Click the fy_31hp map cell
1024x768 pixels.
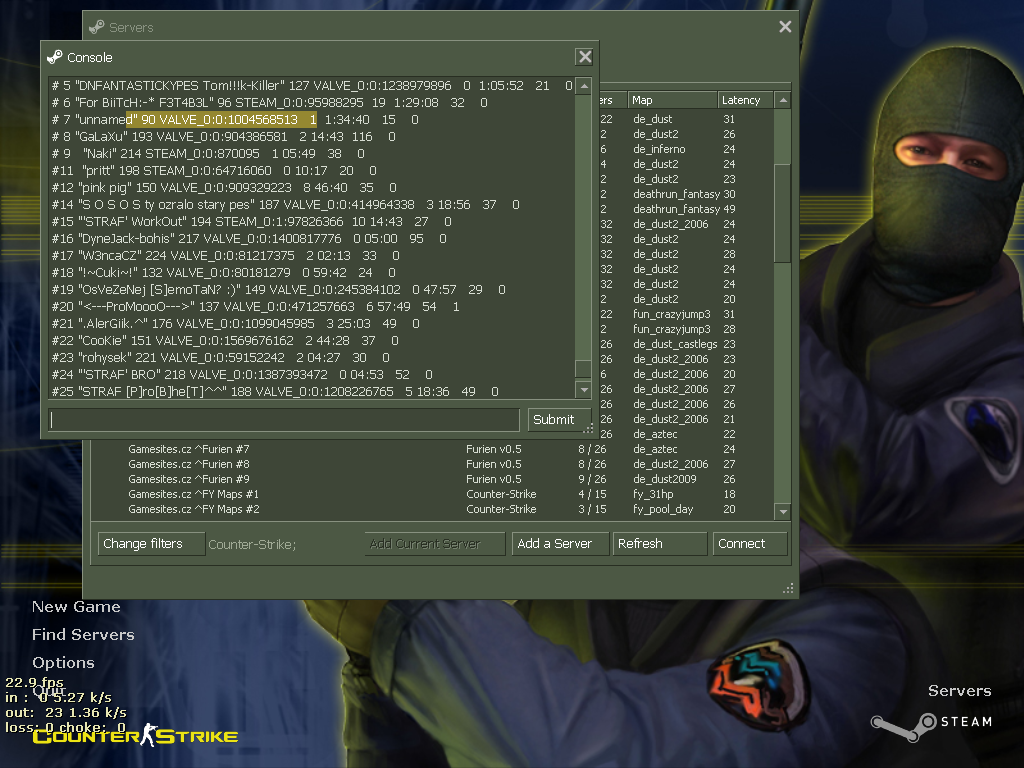(653, 494)
